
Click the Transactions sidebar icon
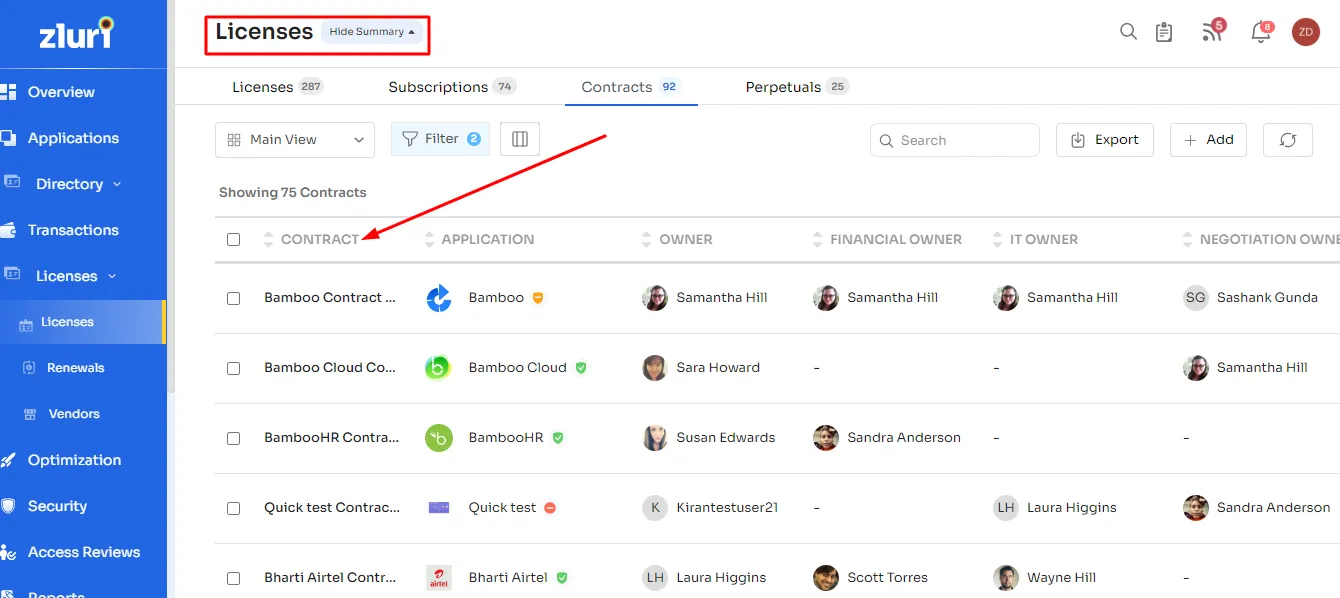pyautogui.click(x=8, y=230)
